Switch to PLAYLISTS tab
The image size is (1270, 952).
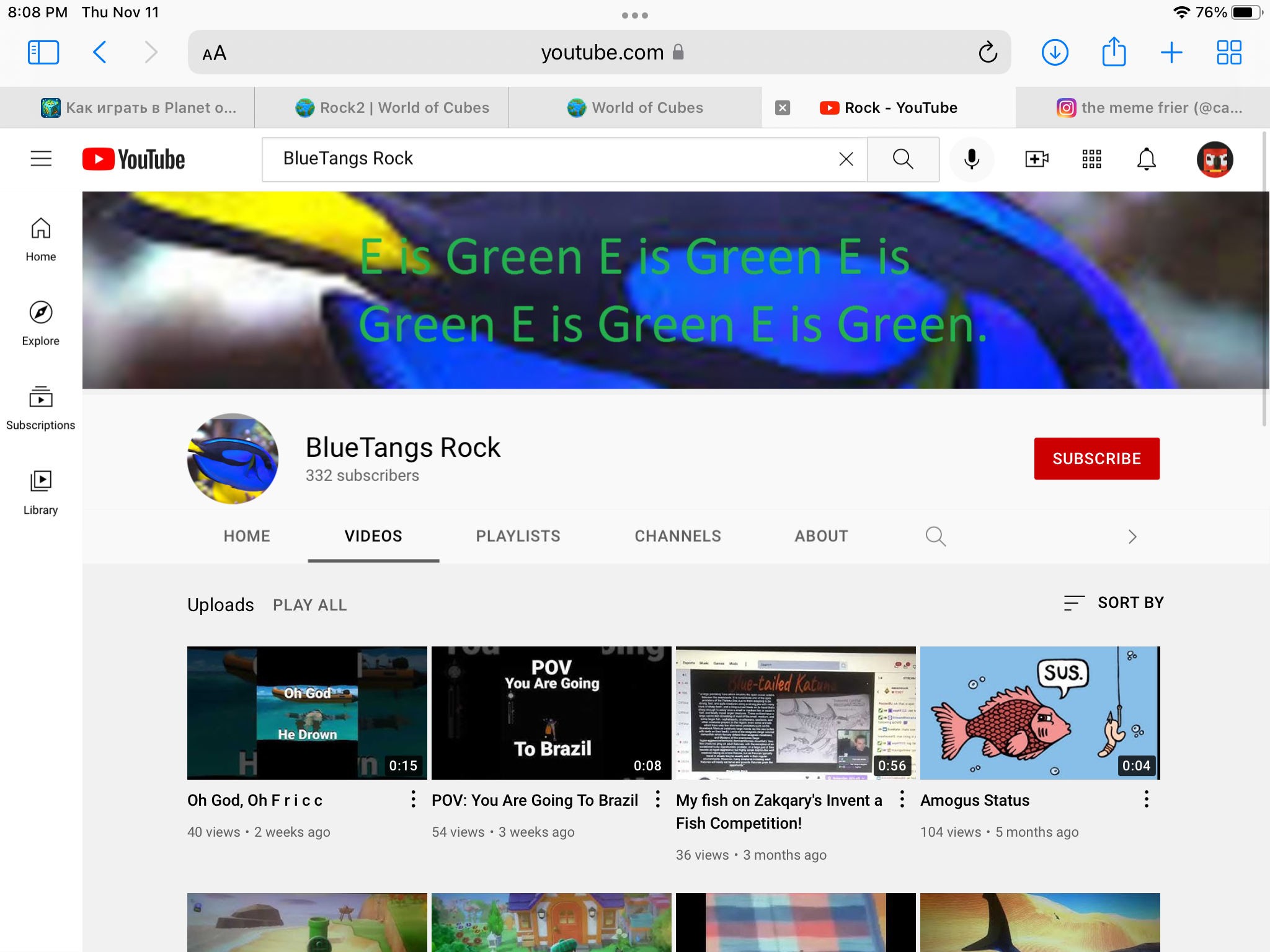click(518, 536)
